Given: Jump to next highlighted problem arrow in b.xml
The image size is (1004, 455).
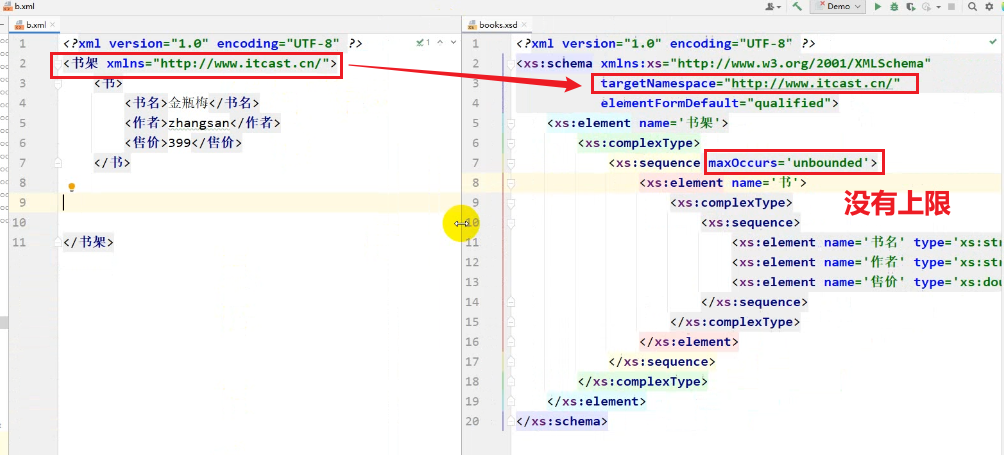Looking at the screenshot, I should click(453, 42).
